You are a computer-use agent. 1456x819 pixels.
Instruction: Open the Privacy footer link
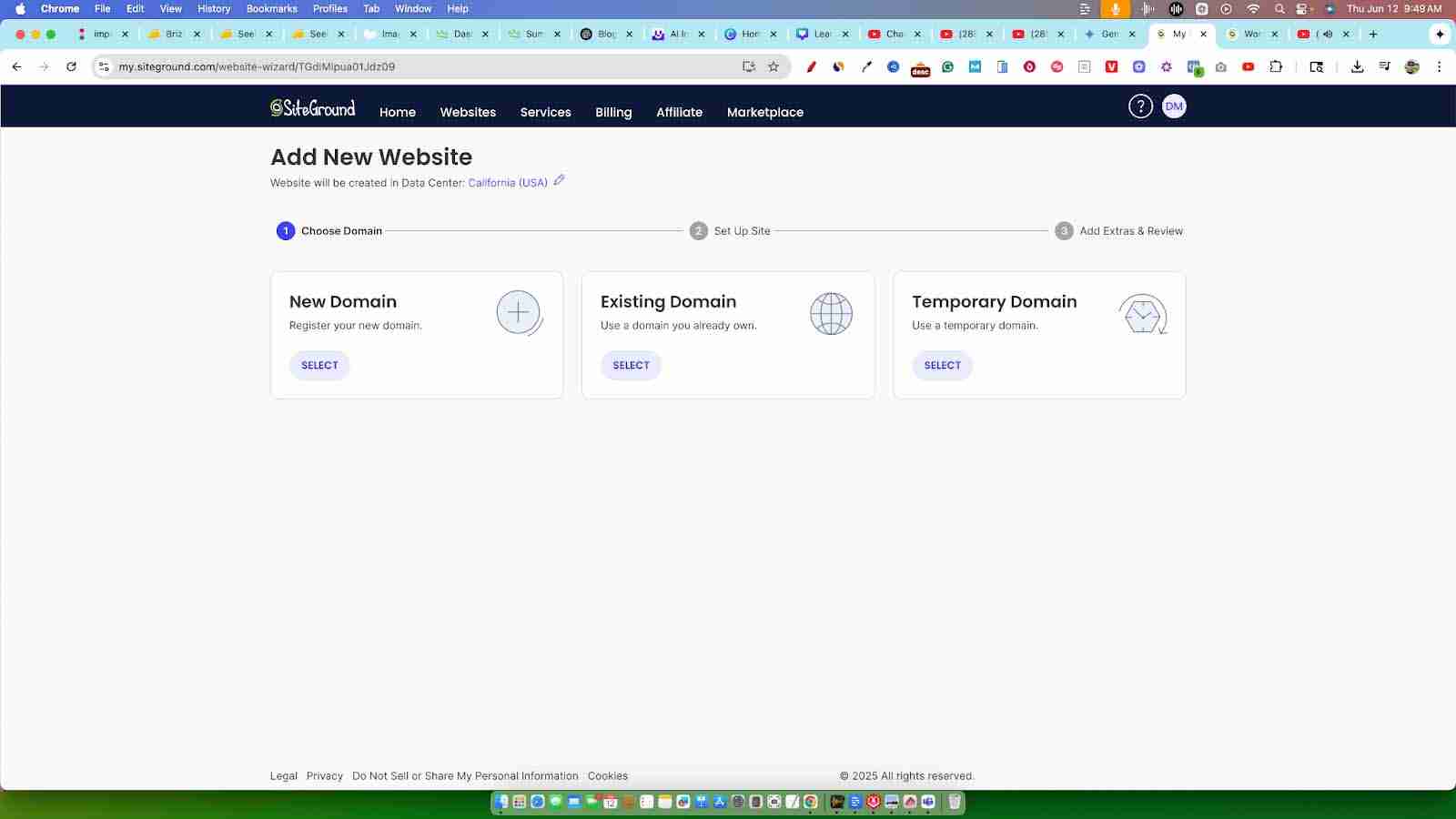[324, 776]
